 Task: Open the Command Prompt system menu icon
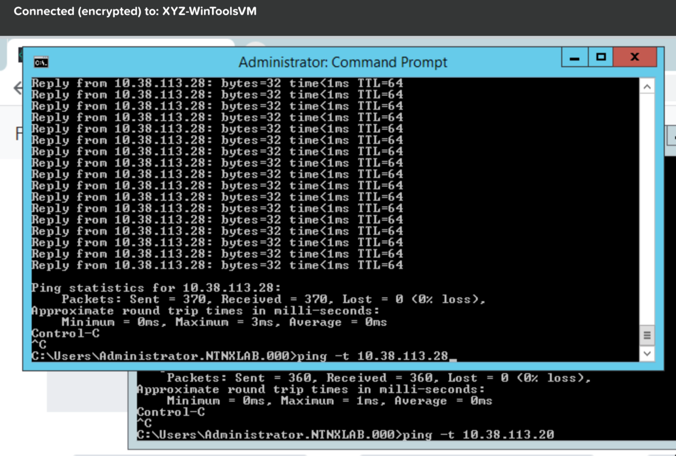41,62
